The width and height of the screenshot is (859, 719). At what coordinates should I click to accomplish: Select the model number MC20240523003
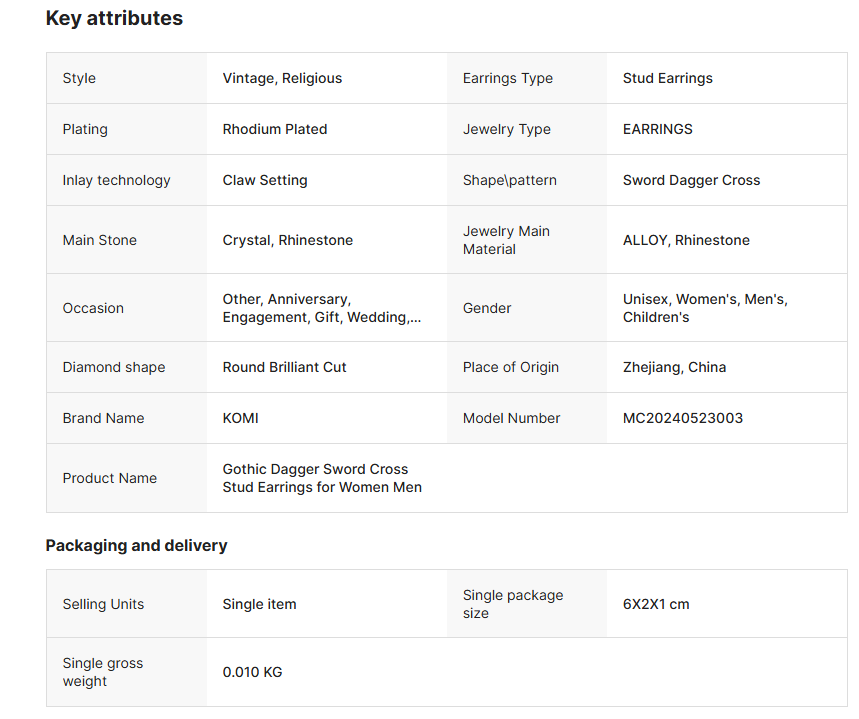pyautogui.click(x=682, y=418)
